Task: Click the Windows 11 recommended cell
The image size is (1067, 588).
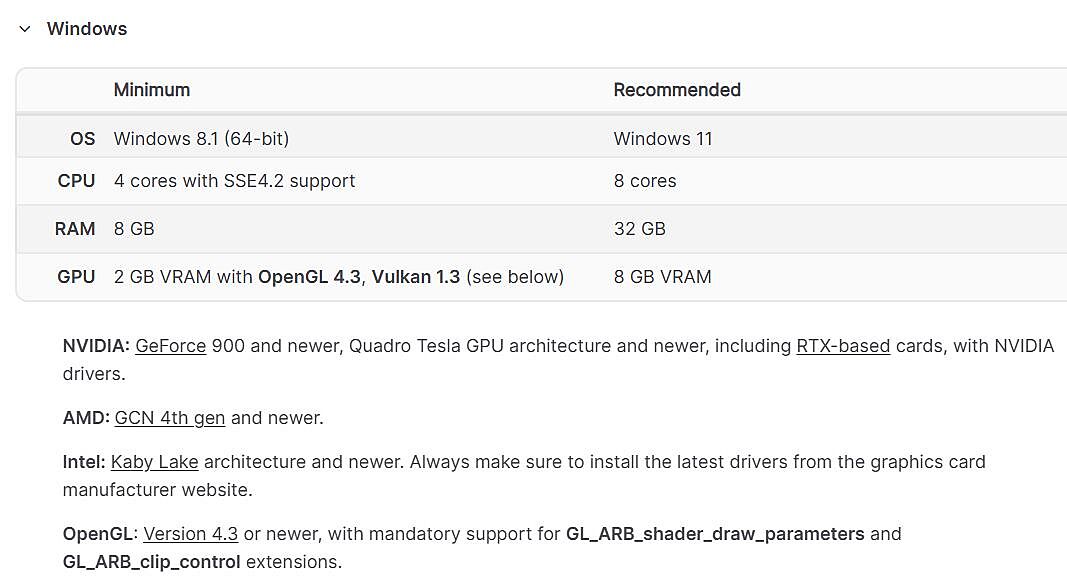Action: [663, 139]
